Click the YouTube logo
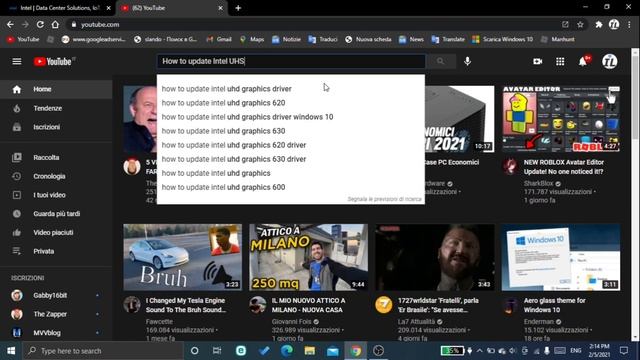The height and width of the screenshot is (360, 640). 53,62
